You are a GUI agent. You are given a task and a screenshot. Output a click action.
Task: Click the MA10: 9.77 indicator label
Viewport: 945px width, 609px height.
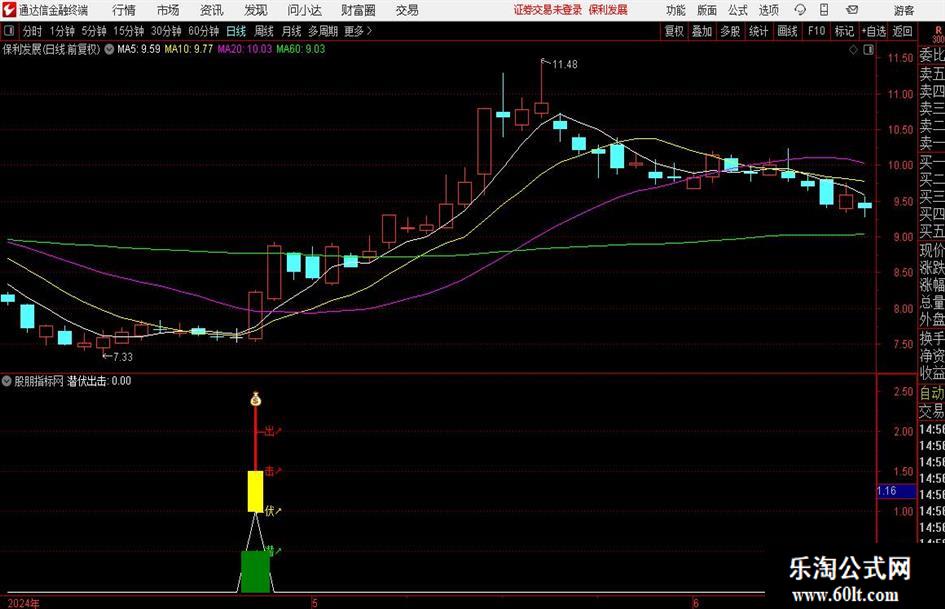click(x=189, y=49)
